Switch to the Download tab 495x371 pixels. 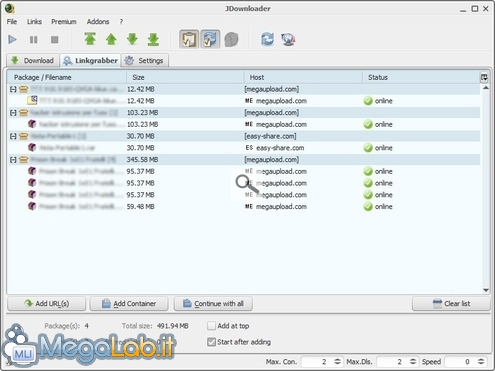33,60
